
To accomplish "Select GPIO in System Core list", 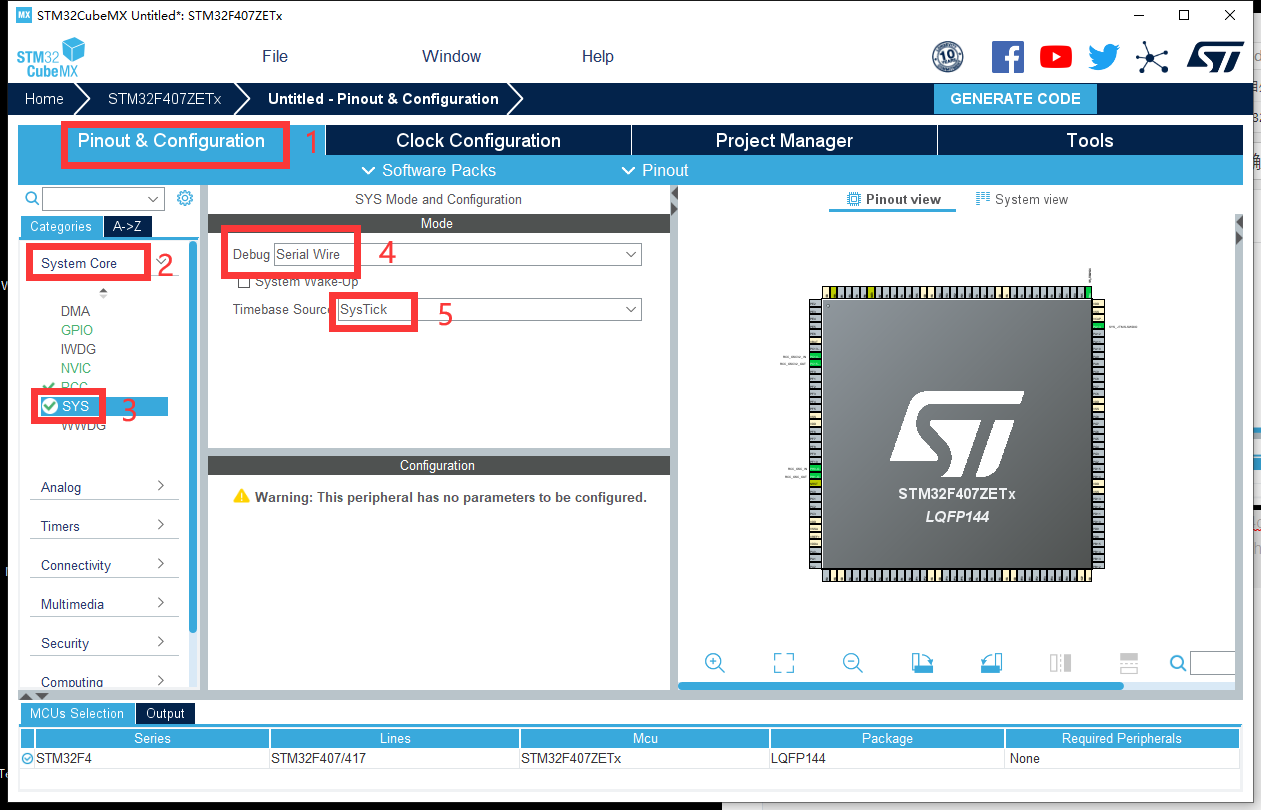I will (x=77, y=330).
